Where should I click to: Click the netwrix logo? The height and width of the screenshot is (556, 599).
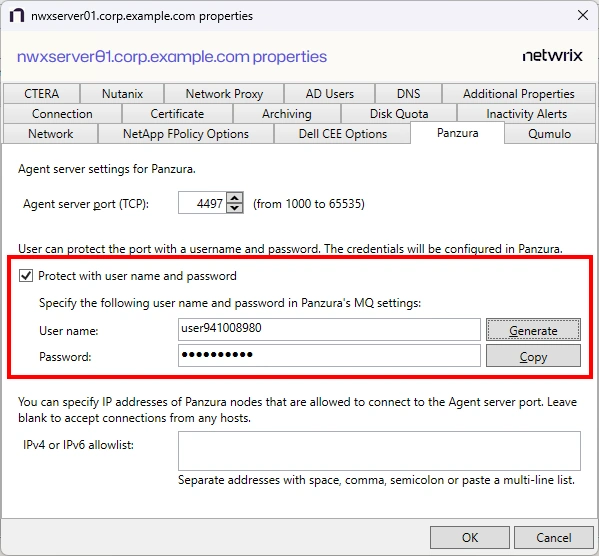coord(552,56)
